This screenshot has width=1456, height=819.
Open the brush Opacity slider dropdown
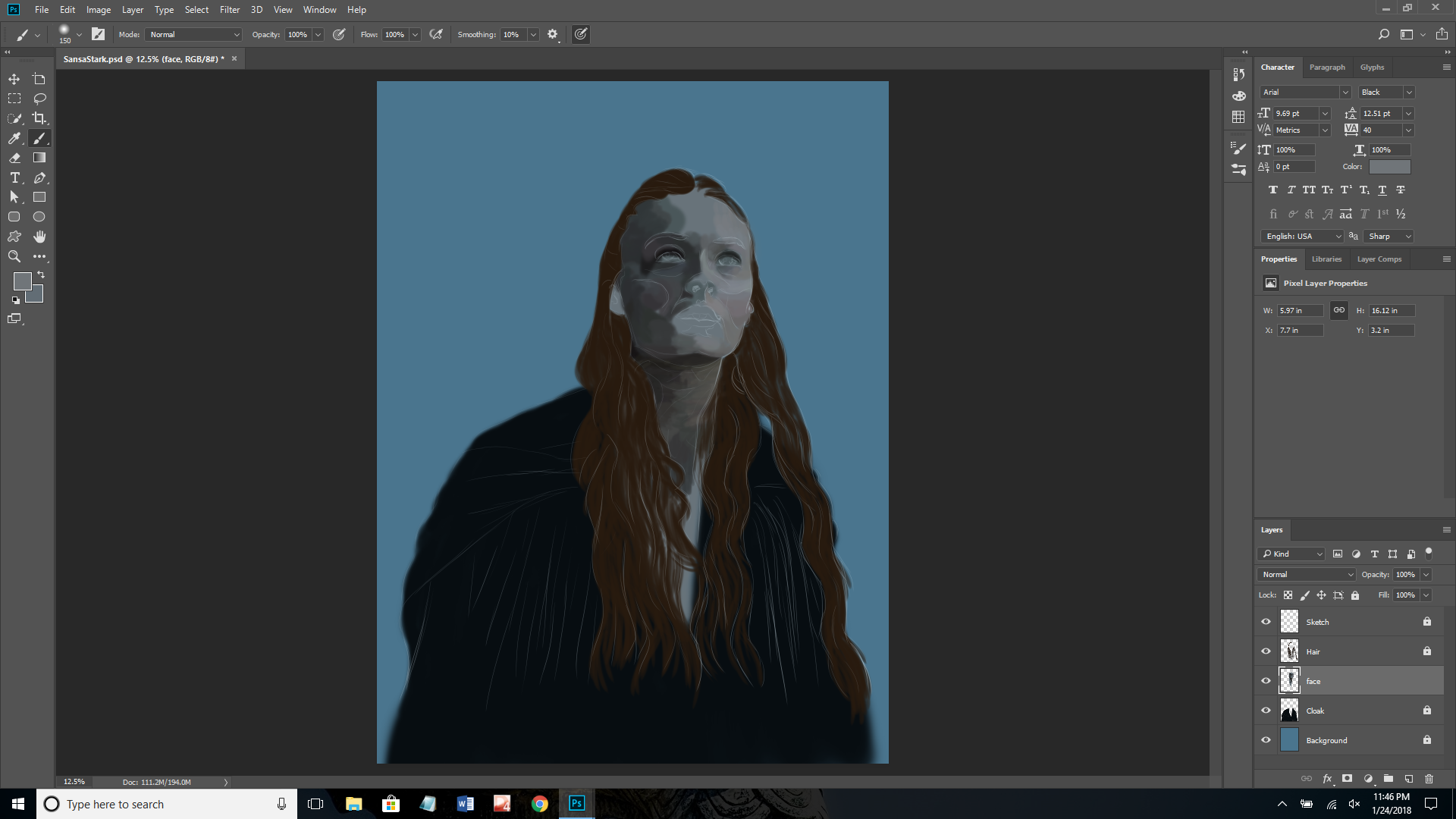(x=318, y=34)
